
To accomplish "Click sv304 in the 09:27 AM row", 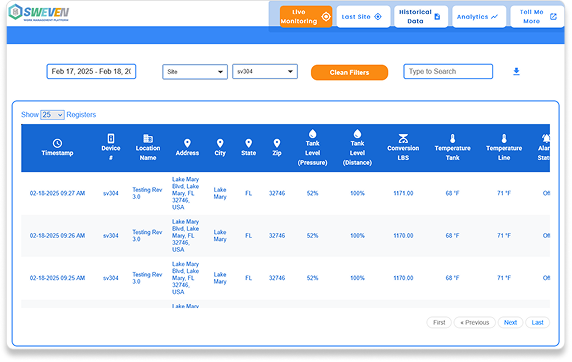I will point(111,193).
